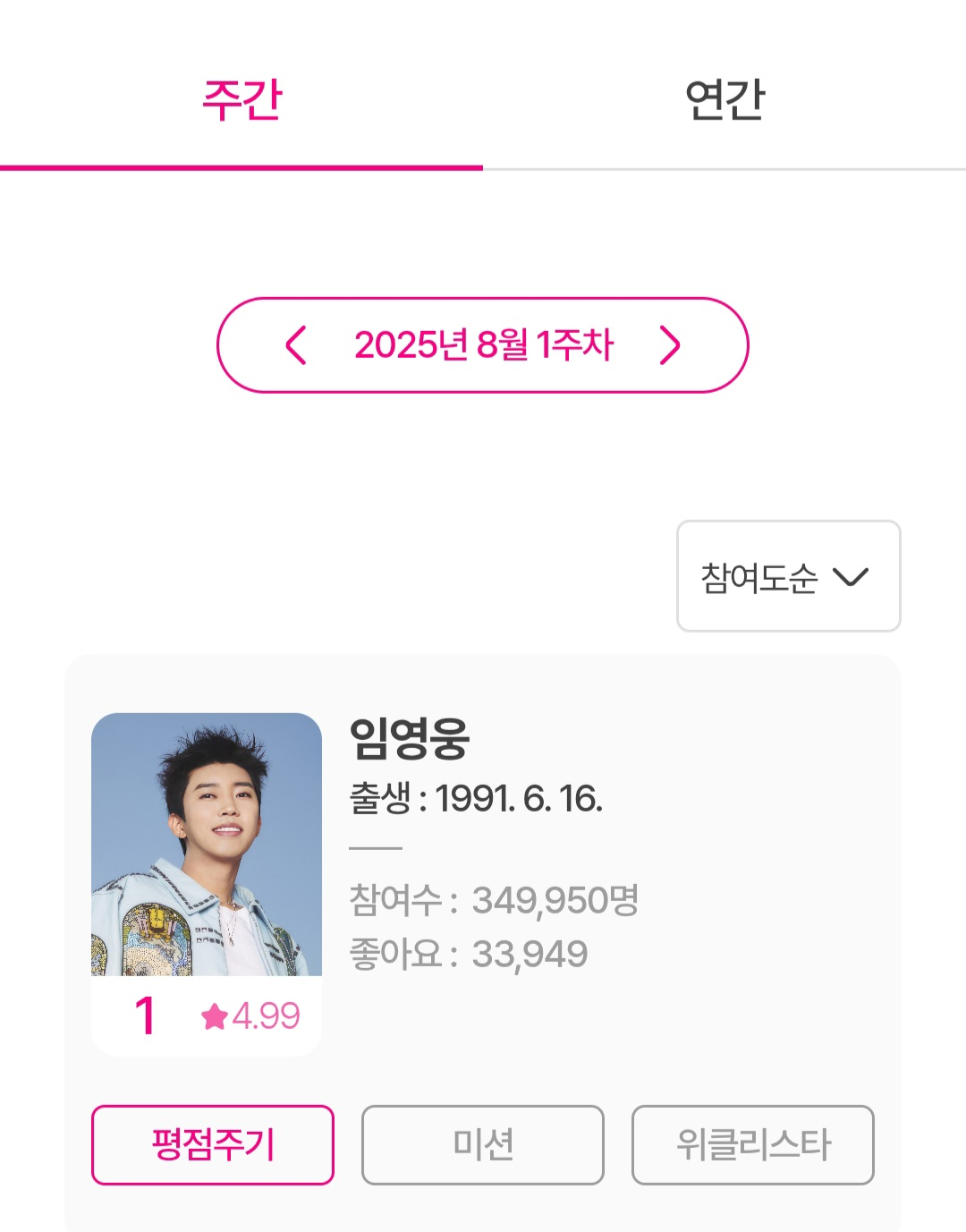Click the 임영웅 name heading
966x1232 pixels.
pos(409,739)
